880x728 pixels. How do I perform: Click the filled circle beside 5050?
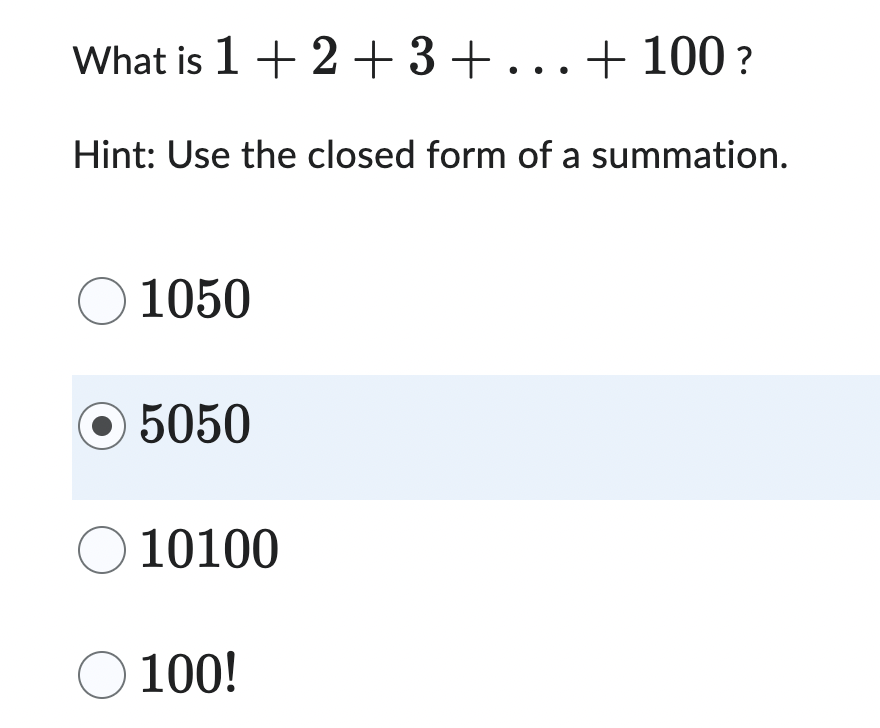pos(101,424)
